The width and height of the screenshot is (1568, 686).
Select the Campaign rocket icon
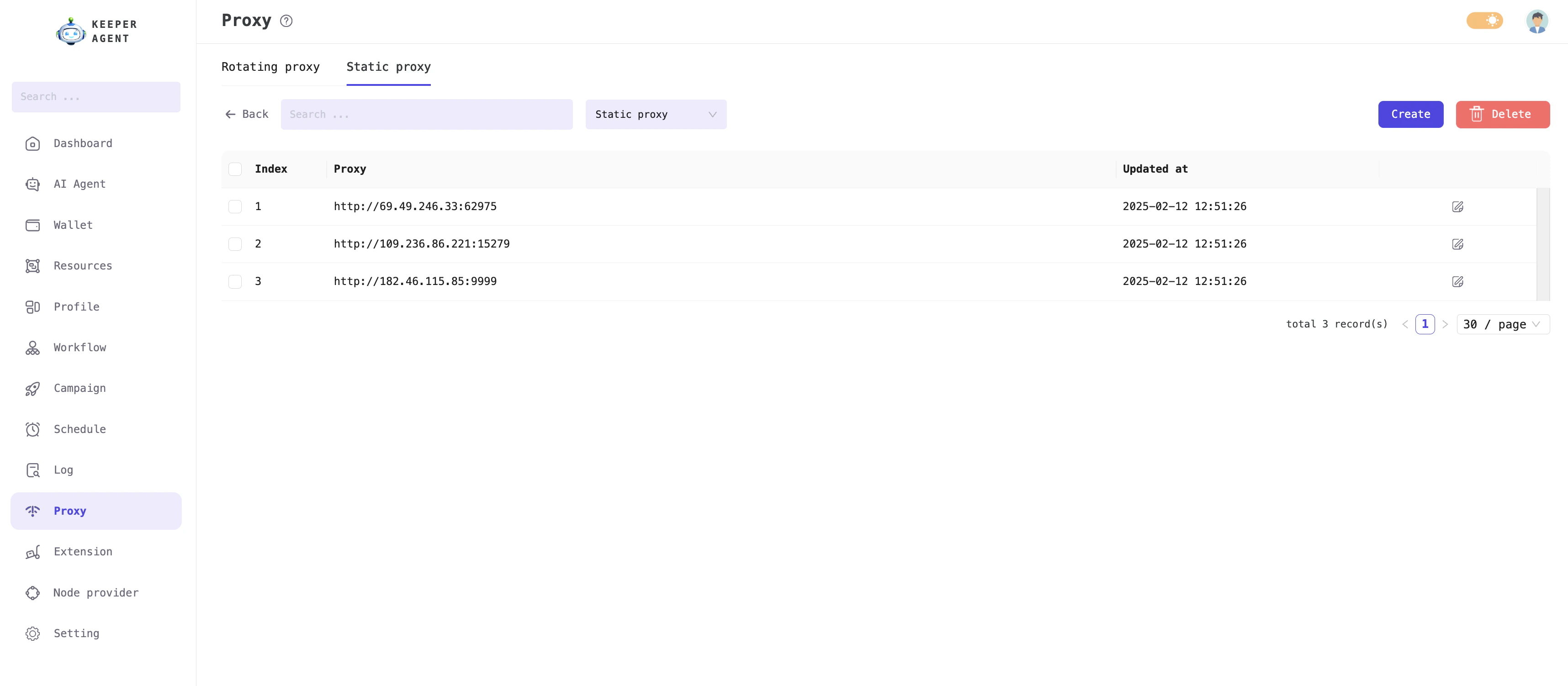click(32, 388)
